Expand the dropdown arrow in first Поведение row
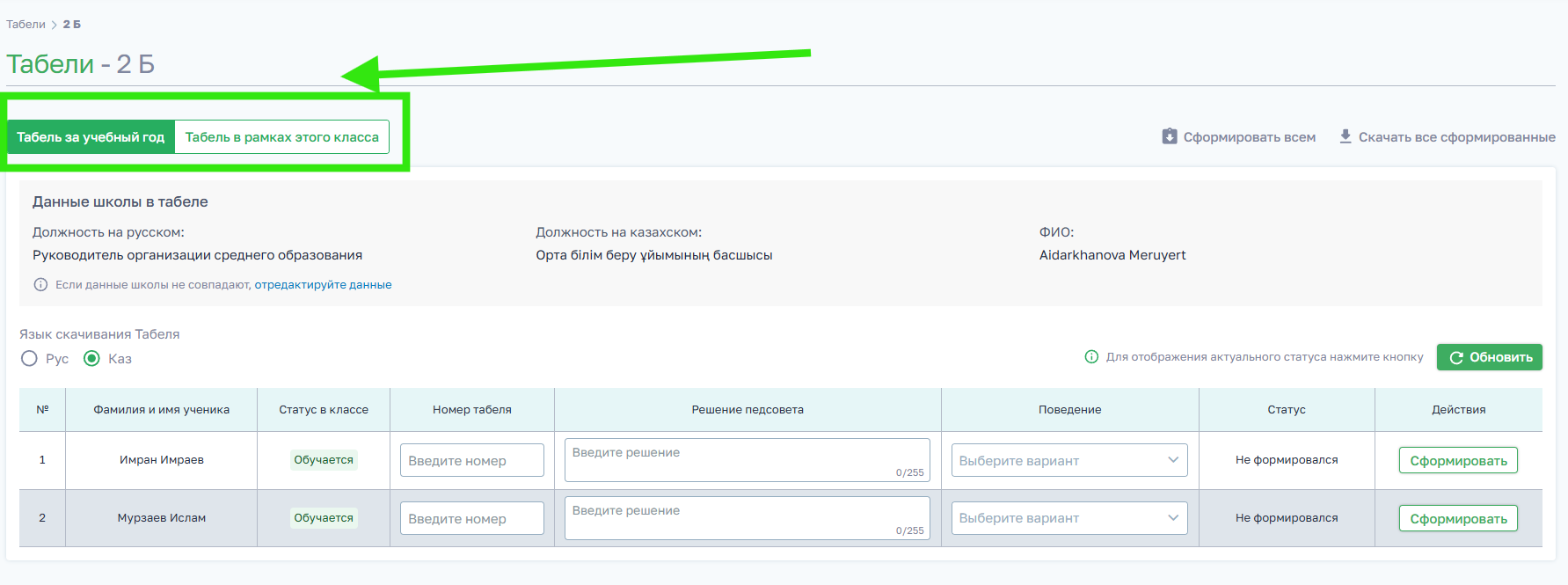The image size is (1568, 585). point(1173,460)
